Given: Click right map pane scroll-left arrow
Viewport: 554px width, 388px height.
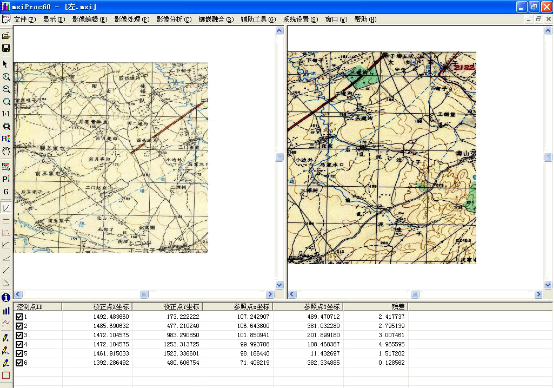Looking at the screenshot, I should (x=292, y=294).
